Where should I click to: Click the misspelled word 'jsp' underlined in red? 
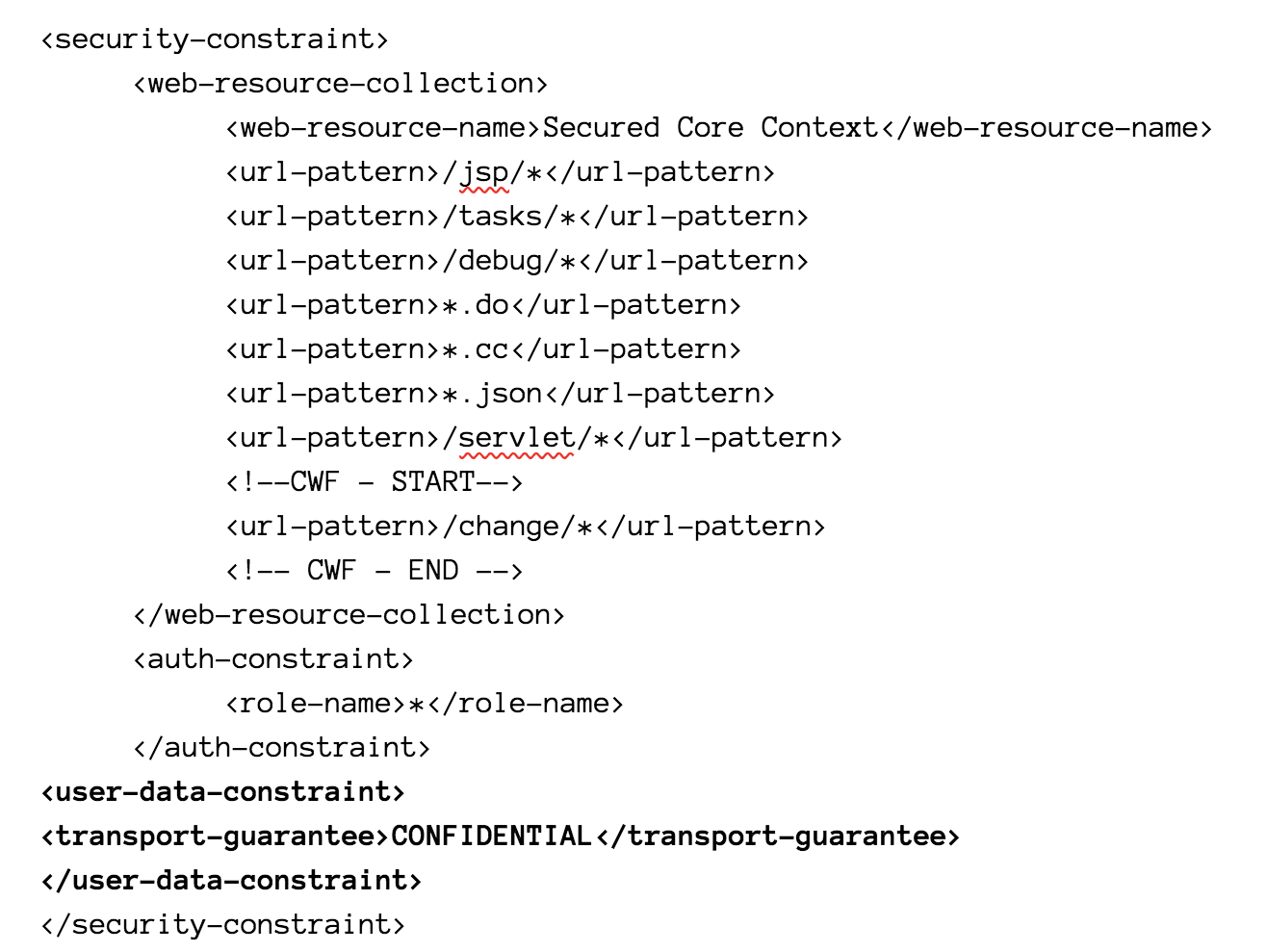[484, 172]
